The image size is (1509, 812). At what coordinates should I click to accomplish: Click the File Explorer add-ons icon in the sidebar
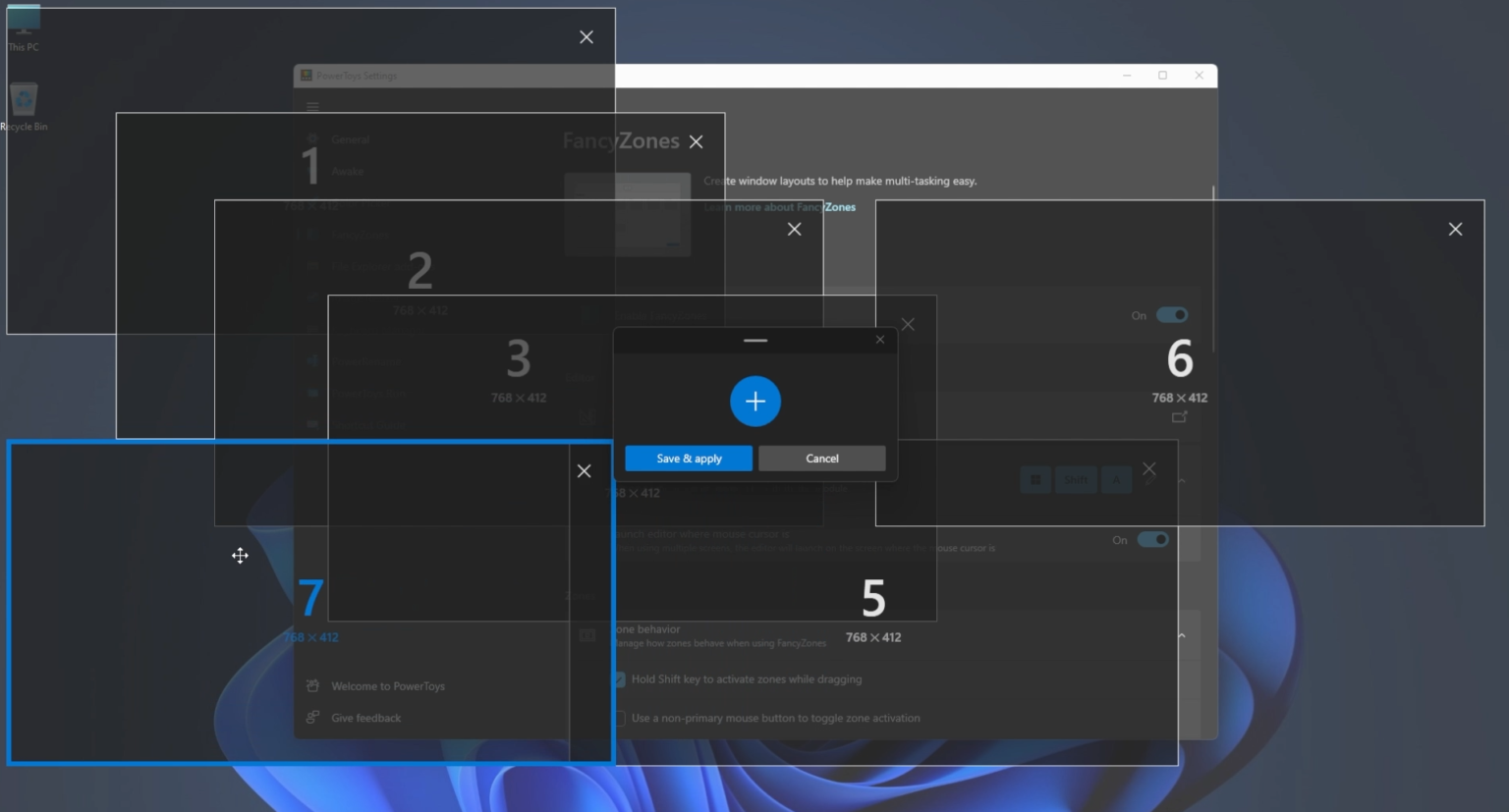point(313,266)
